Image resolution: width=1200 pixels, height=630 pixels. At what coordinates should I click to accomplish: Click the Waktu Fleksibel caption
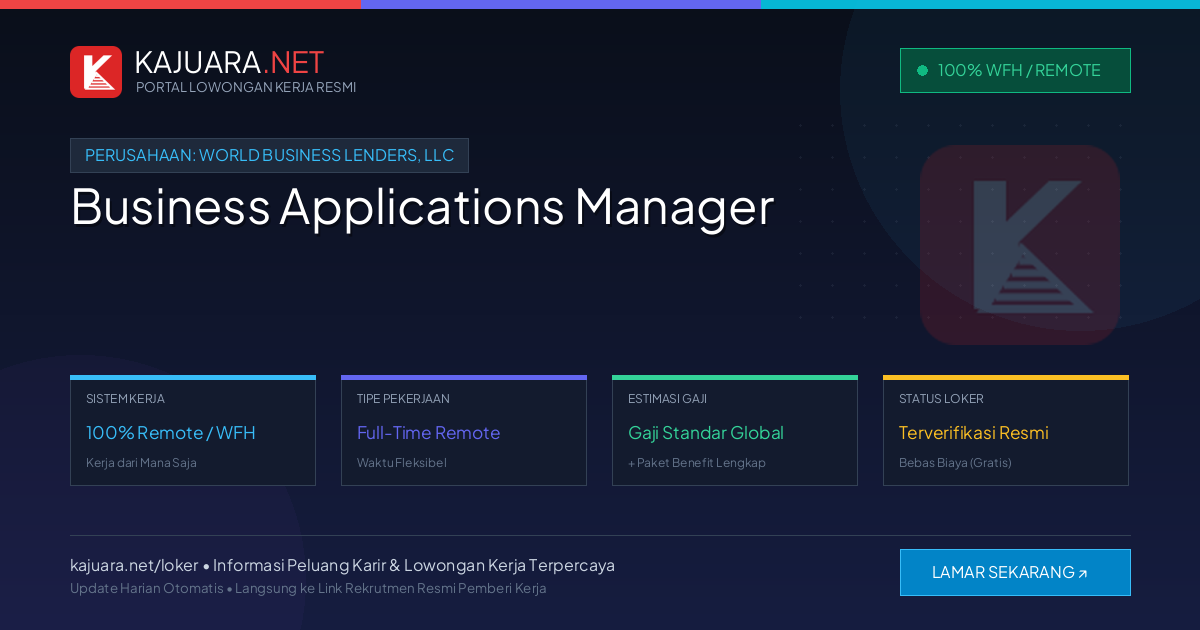pos(402,463)
